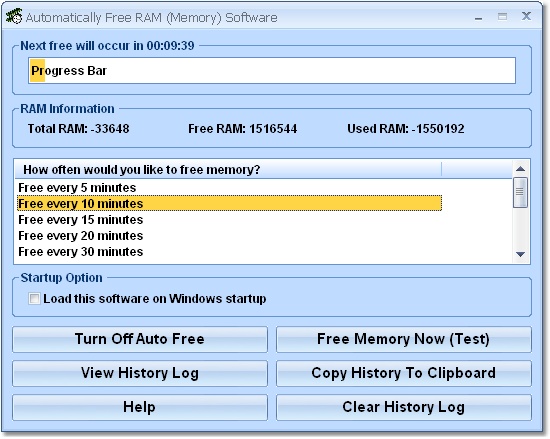Copy History To Clipboard

pyautogui.click(x=404, y=373)
